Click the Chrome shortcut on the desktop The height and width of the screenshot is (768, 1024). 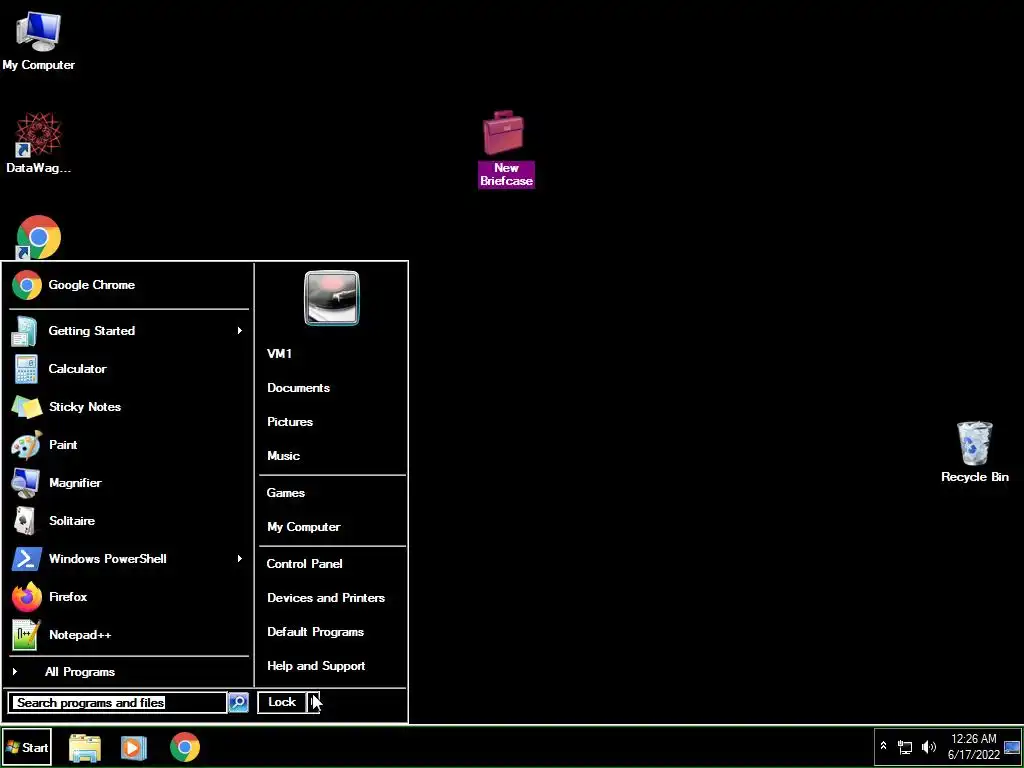pyautogui.click(x=39, y=237)
